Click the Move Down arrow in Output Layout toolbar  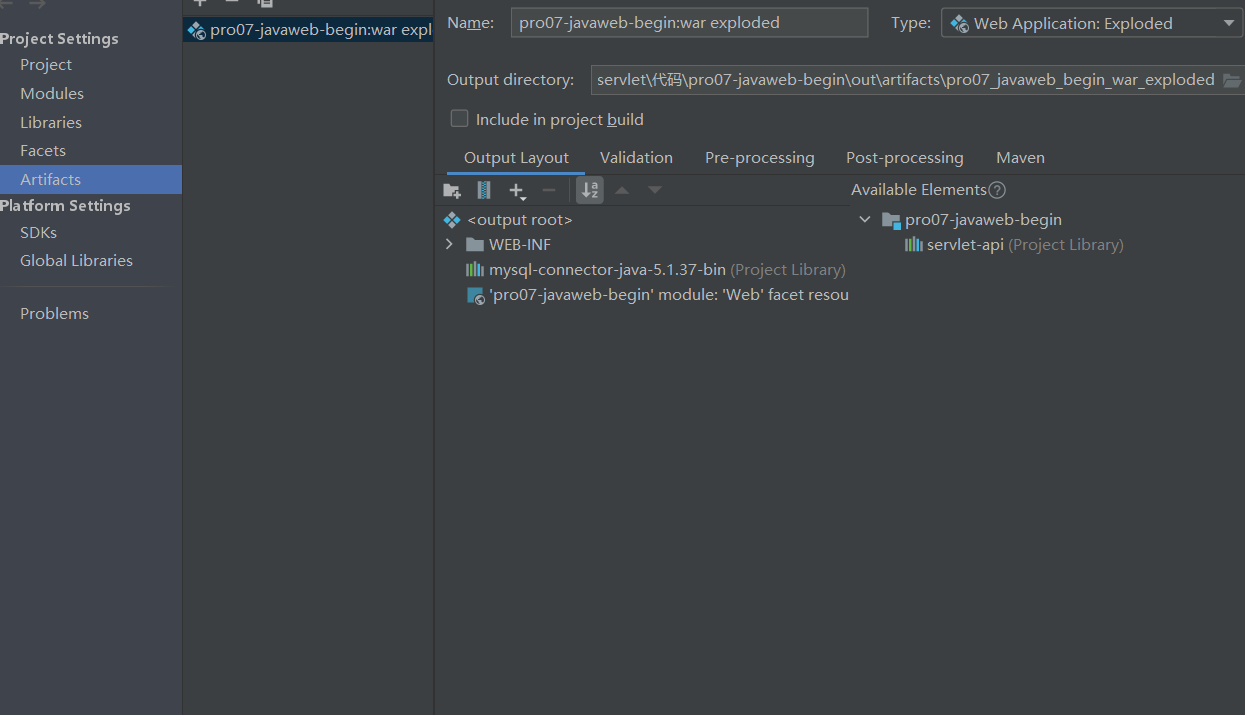click(x=654, y=190)
